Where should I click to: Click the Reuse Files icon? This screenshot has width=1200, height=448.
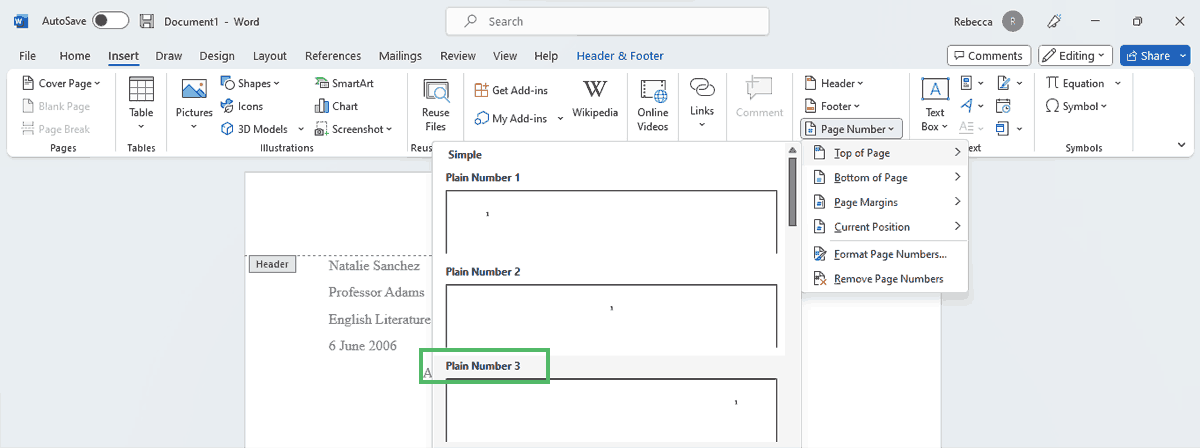point(435,103)
